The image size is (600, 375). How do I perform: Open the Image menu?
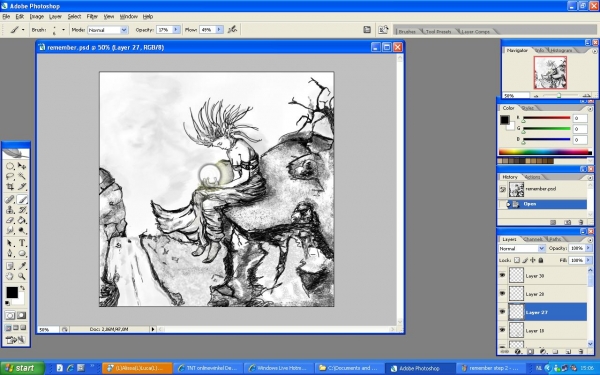tap(37, 16)
